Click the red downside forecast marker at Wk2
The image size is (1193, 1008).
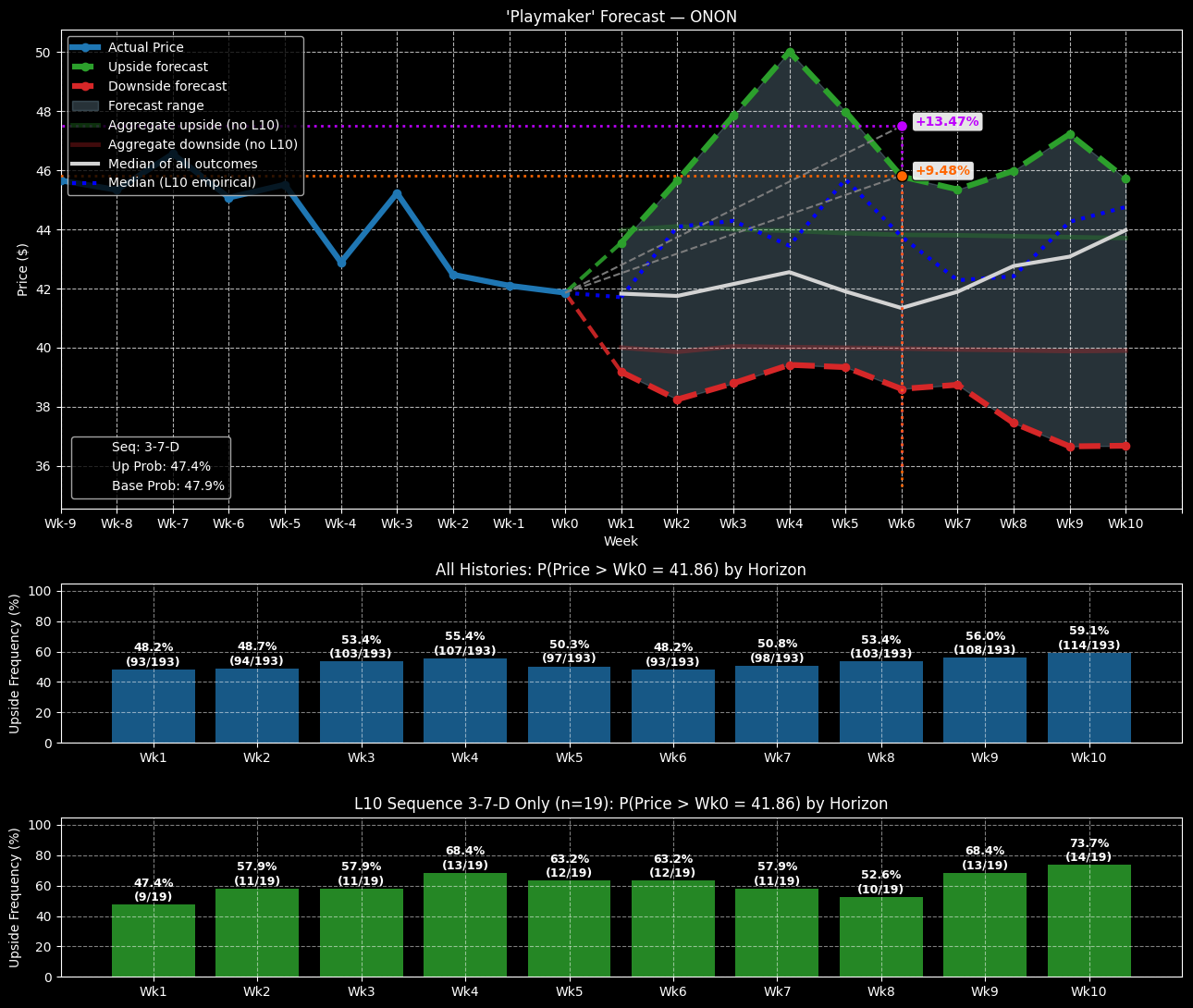pos(677,400)
